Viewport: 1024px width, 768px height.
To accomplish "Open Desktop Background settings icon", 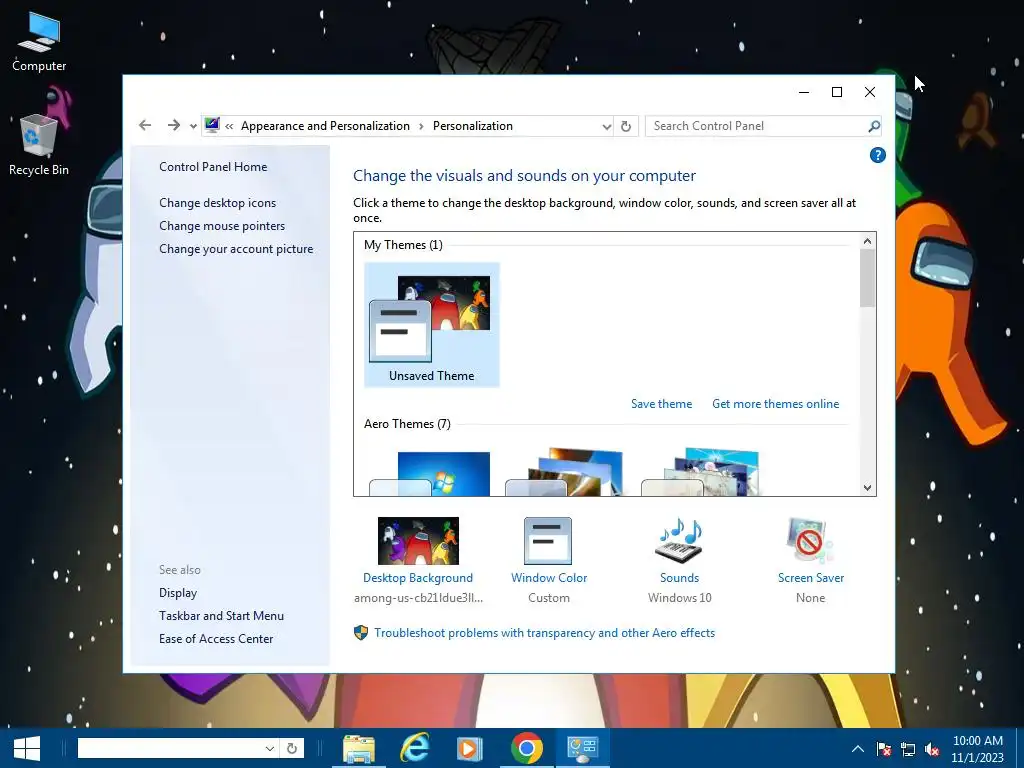I will coord(418,541).
